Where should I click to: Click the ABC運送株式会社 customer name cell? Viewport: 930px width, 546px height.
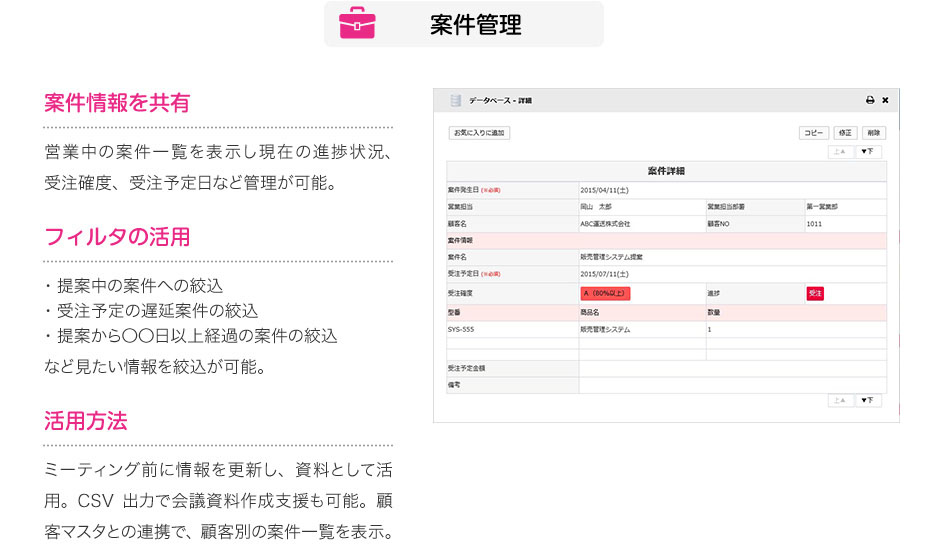[606, 224]
